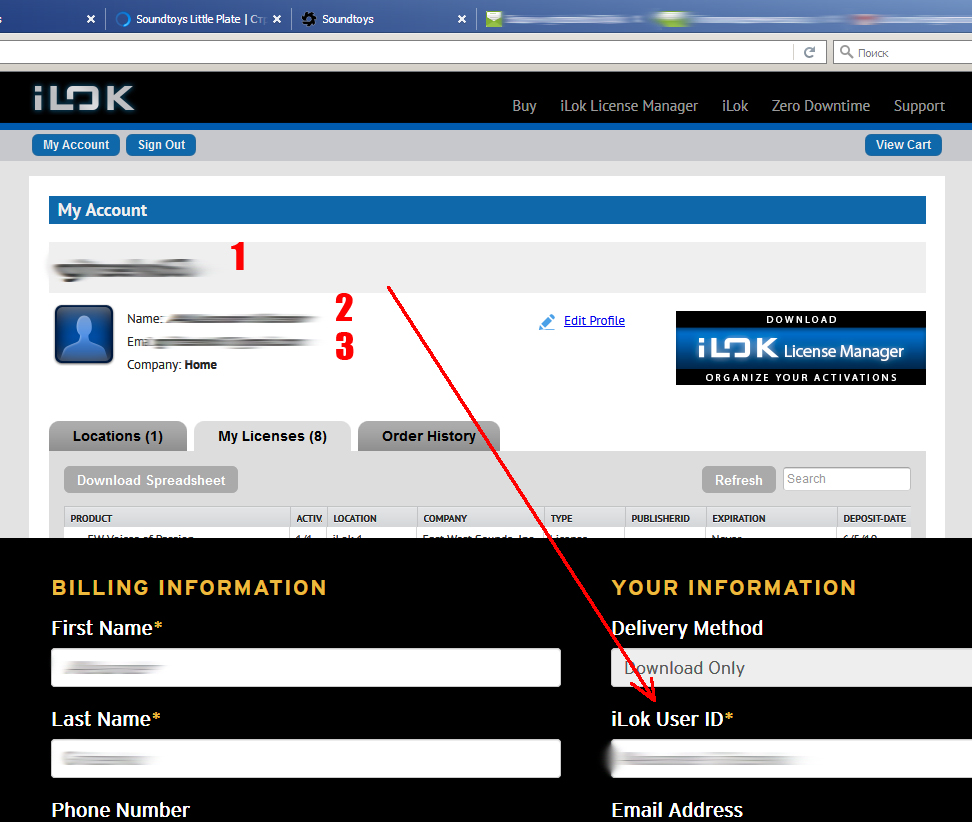Open iLok License Manager nav item
The width and height of the screenshot is (972, 822).
pos(629,106)
